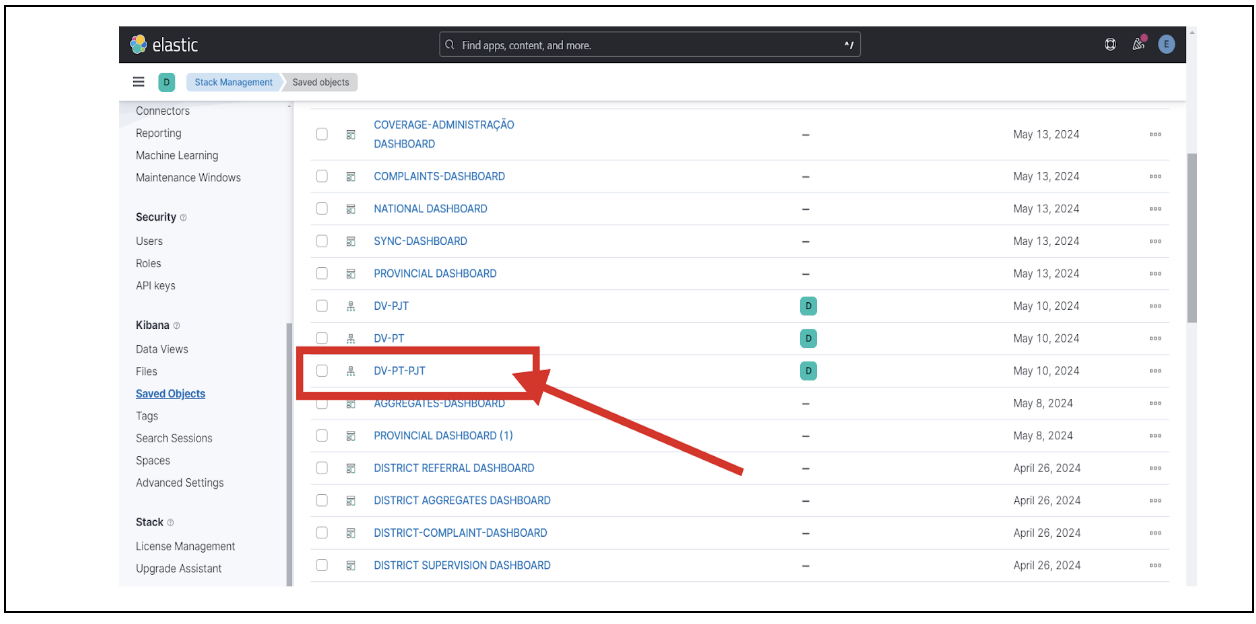Click the Stack Management breadcrumb
The image size is (1256, 624).
click(233, 82)
